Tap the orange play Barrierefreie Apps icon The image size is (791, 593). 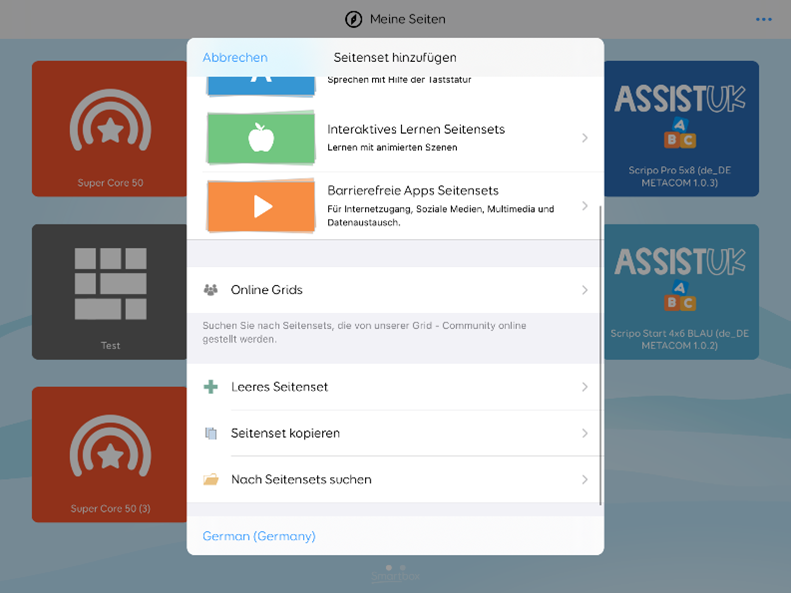tap(261, 205)
